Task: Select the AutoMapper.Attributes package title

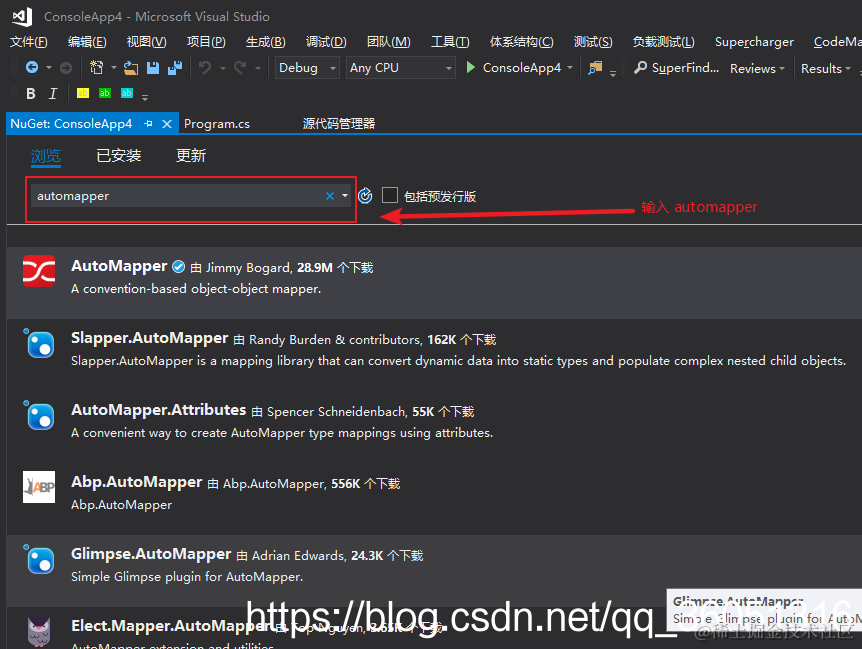Action: tap(158, 410)
